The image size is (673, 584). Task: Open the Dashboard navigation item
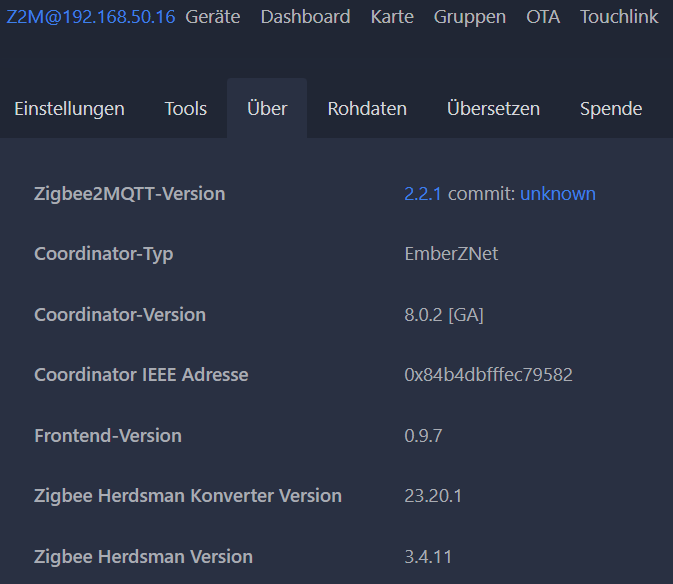[x=305, y=17]
